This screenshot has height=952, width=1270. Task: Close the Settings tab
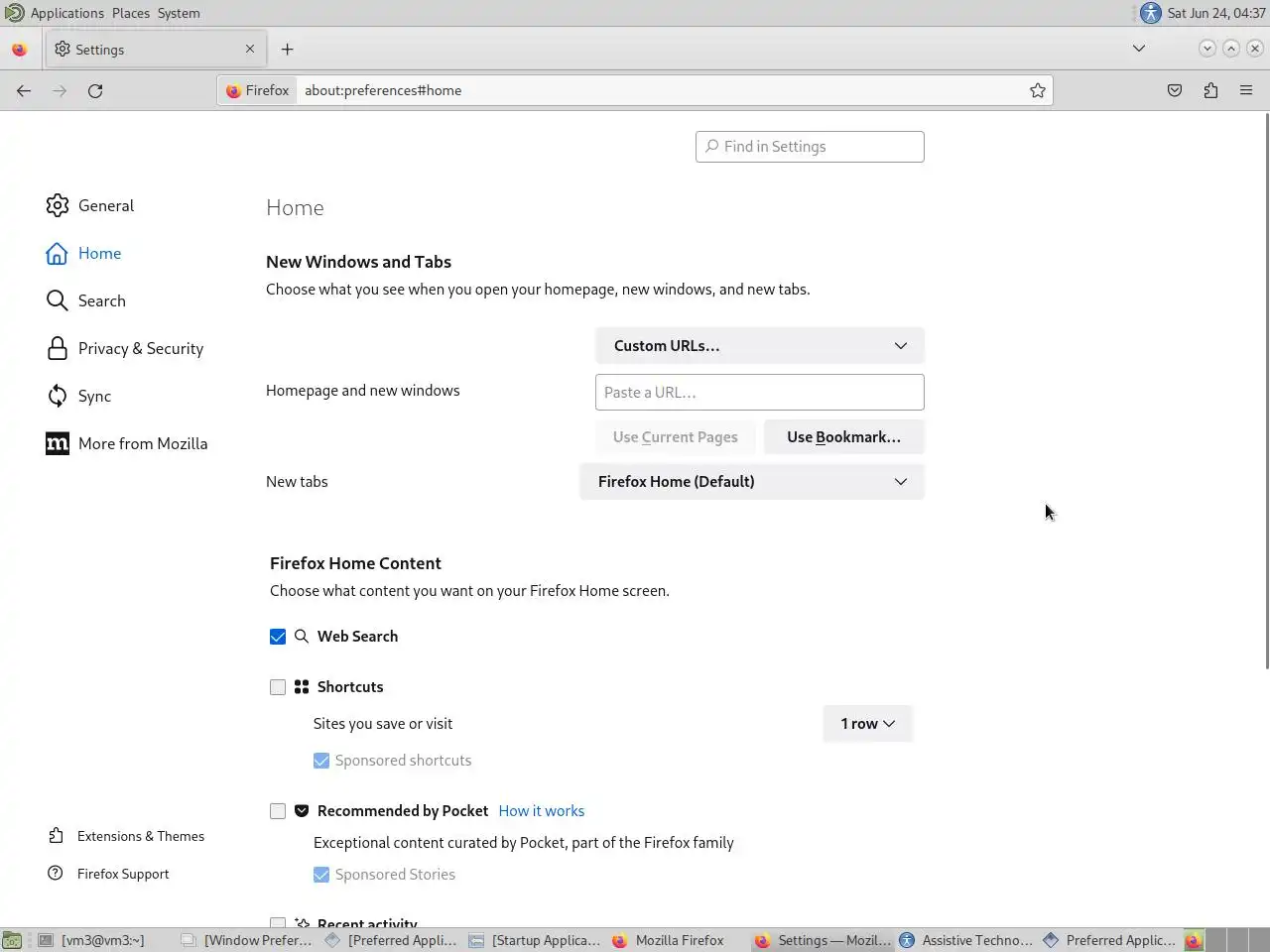click(x=250, y=49)
